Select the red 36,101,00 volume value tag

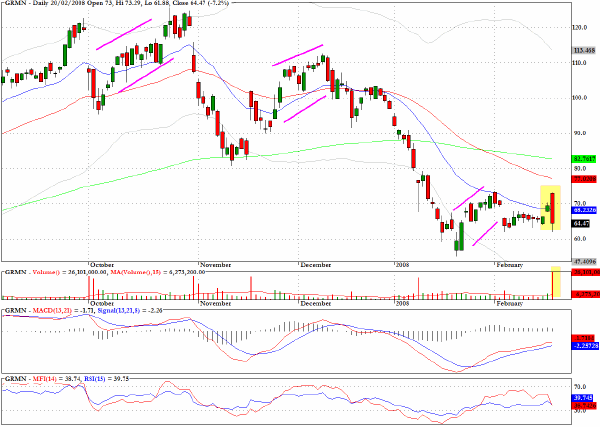pyautogui.click(x=585, y=272)
